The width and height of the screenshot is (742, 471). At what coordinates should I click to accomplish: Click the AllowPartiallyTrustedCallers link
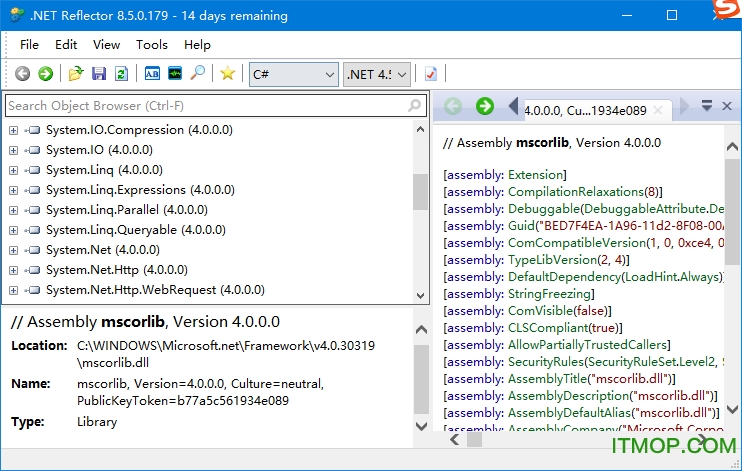click(x=587, y=345)
